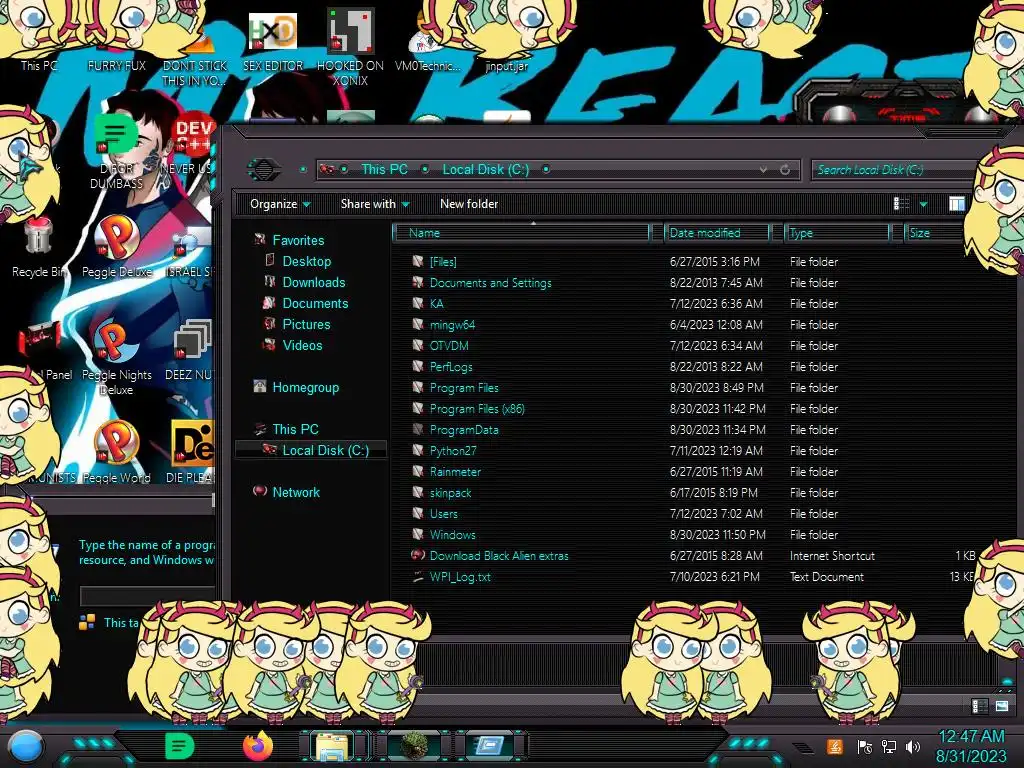Select This PC in navigation pane
1024x768 pixels.
(x=295, y=429)
